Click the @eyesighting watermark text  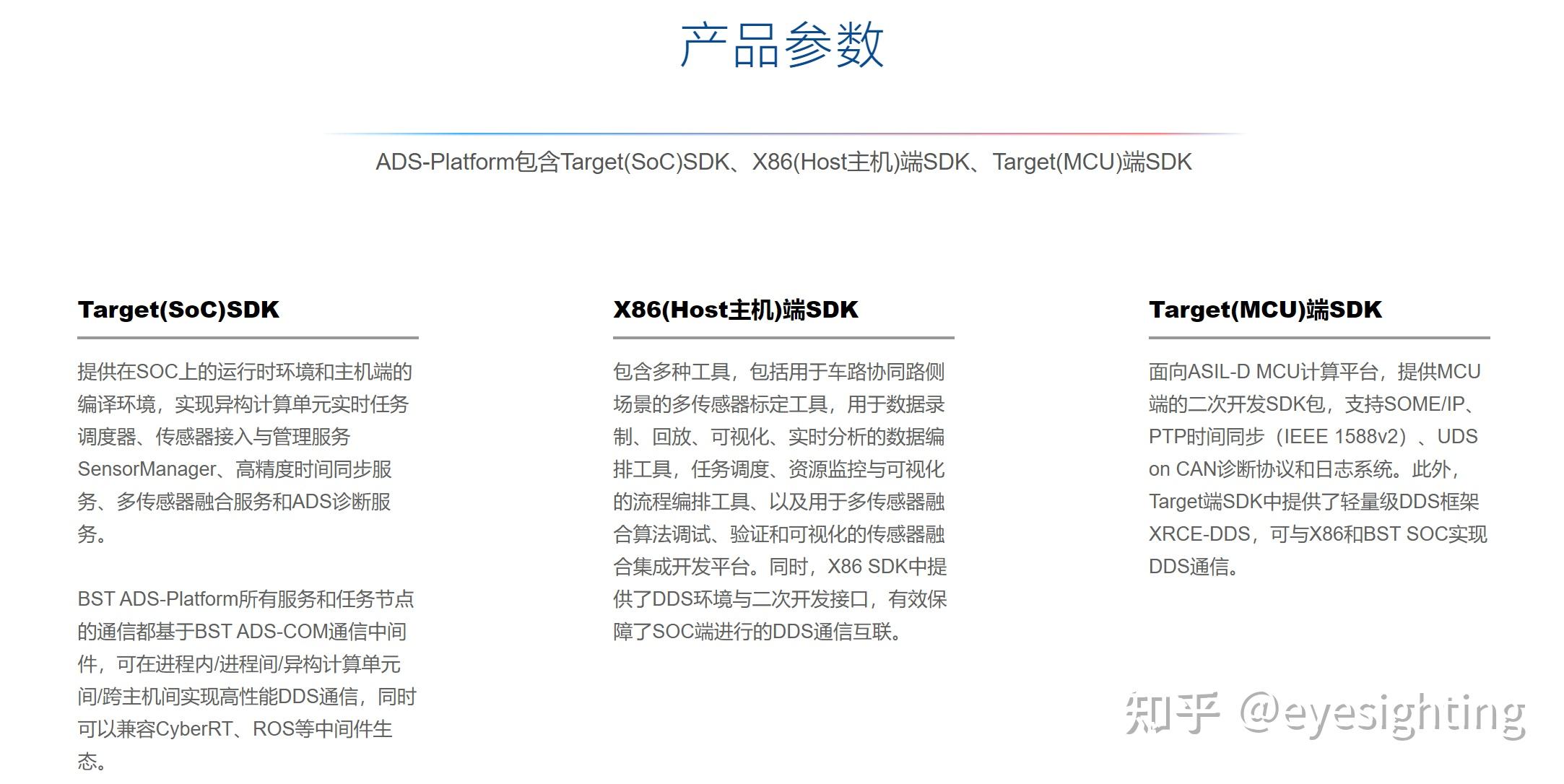coord(1382,714)
